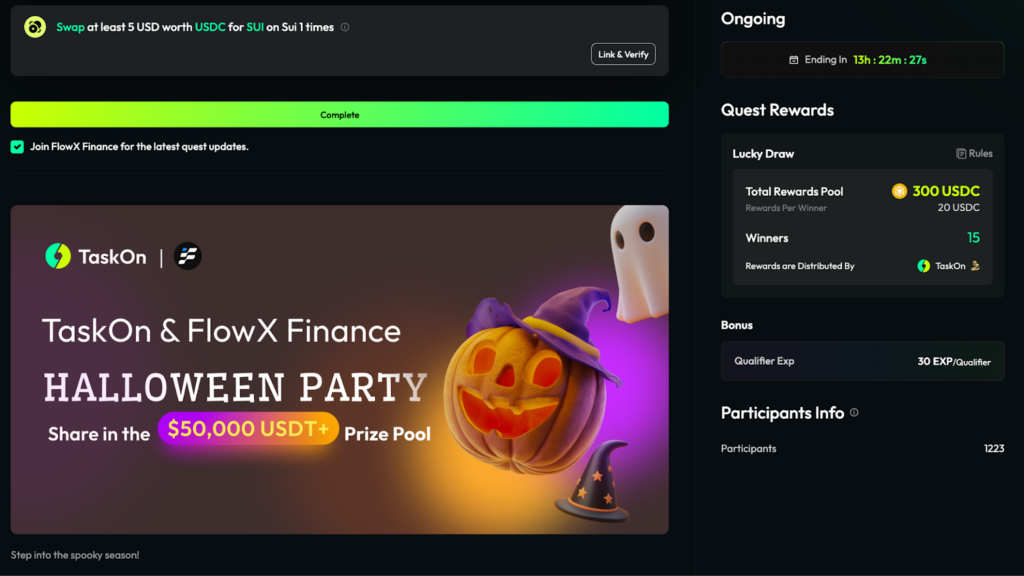Click the SUI token link
Image resolution: width=1024 pixels, height=576 pixels.
(x=255, y=27)
